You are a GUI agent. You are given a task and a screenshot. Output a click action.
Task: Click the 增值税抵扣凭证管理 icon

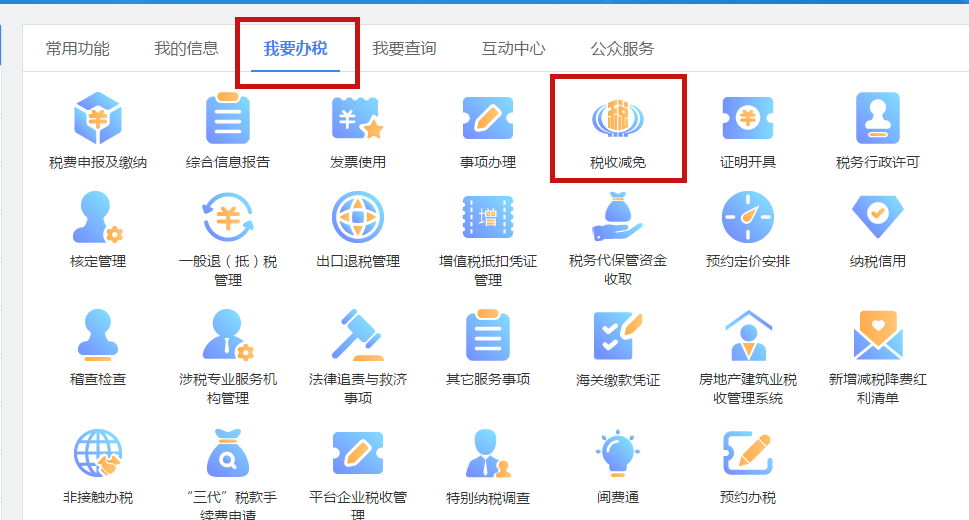(488, 217)
